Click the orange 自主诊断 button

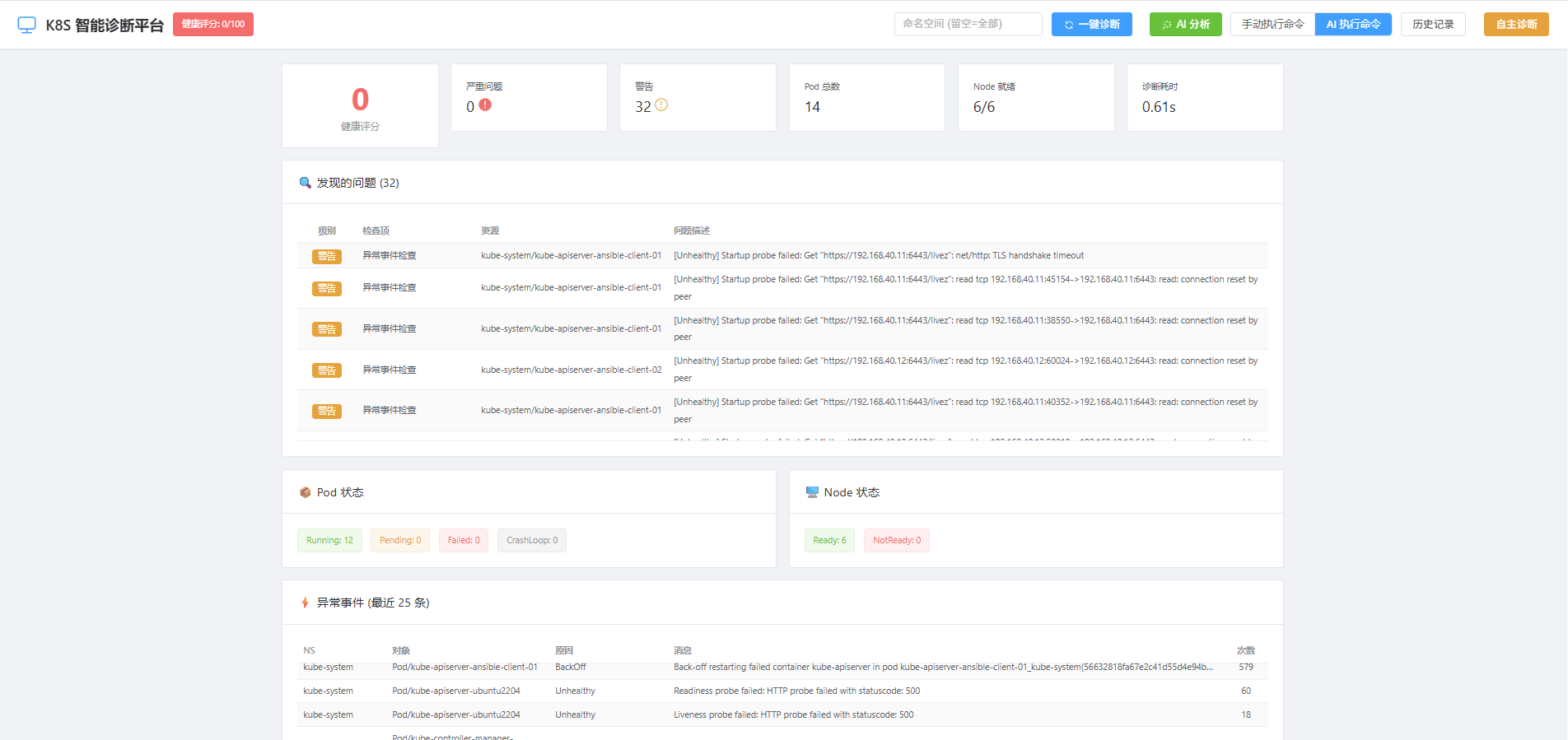pyautogui.click(x=1516, y=25)
